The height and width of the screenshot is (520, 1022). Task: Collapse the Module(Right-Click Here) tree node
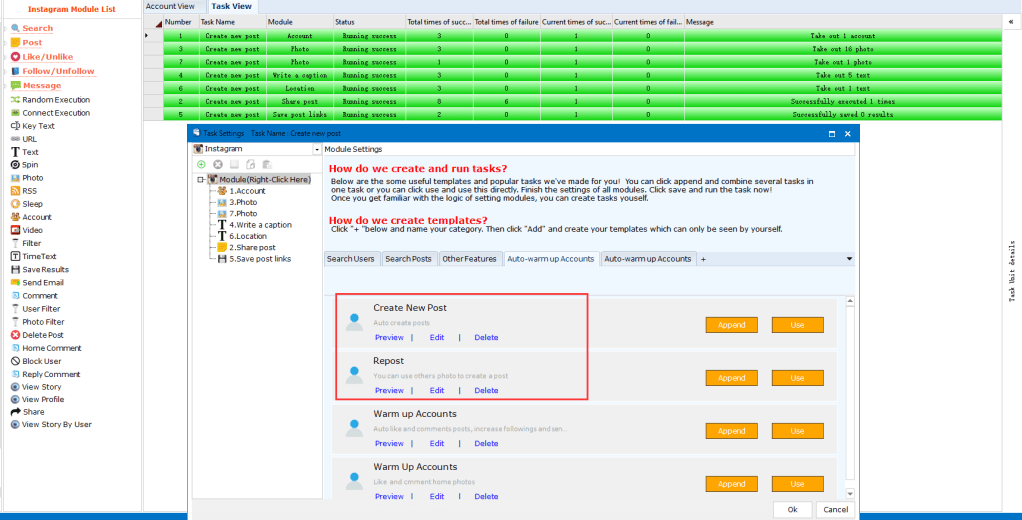pyautogui.click(x=200, y=180)
